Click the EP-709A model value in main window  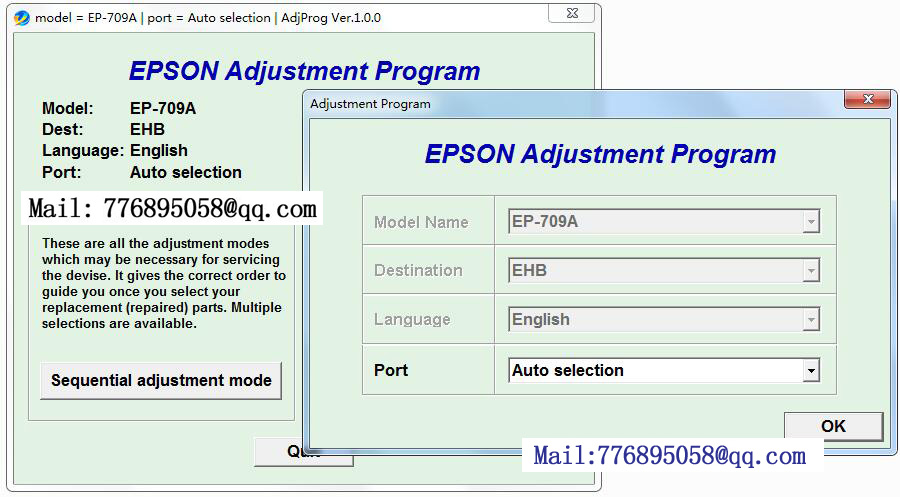163,108
